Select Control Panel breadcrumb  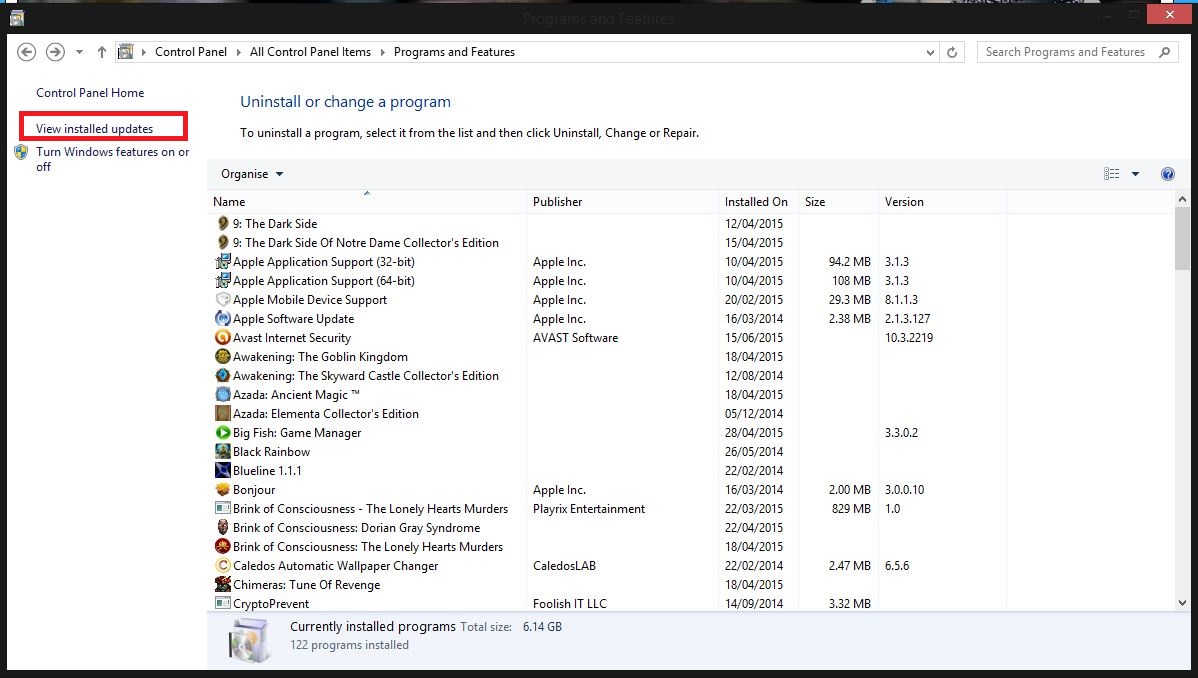[x=191, y=52]
